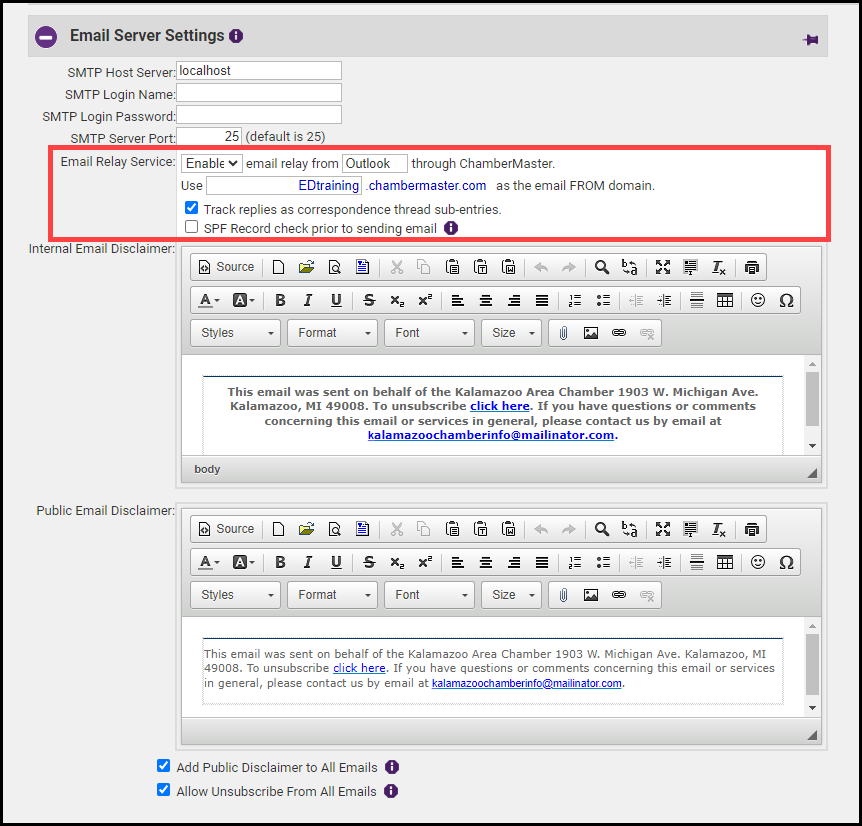Click Italic in Public Email Disclaimer editor

pos(308,562)
